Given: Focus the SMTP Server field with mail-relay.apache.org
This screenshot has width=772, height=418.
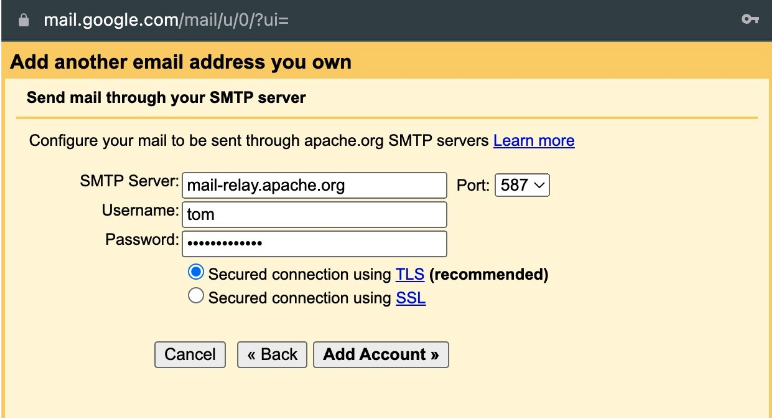Looking at the screenshot, I should tap(314, 185).
